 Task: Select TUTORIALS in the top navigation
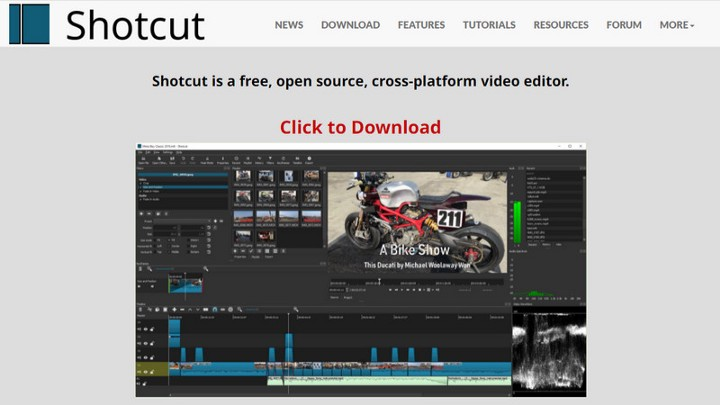click(489, 25)
